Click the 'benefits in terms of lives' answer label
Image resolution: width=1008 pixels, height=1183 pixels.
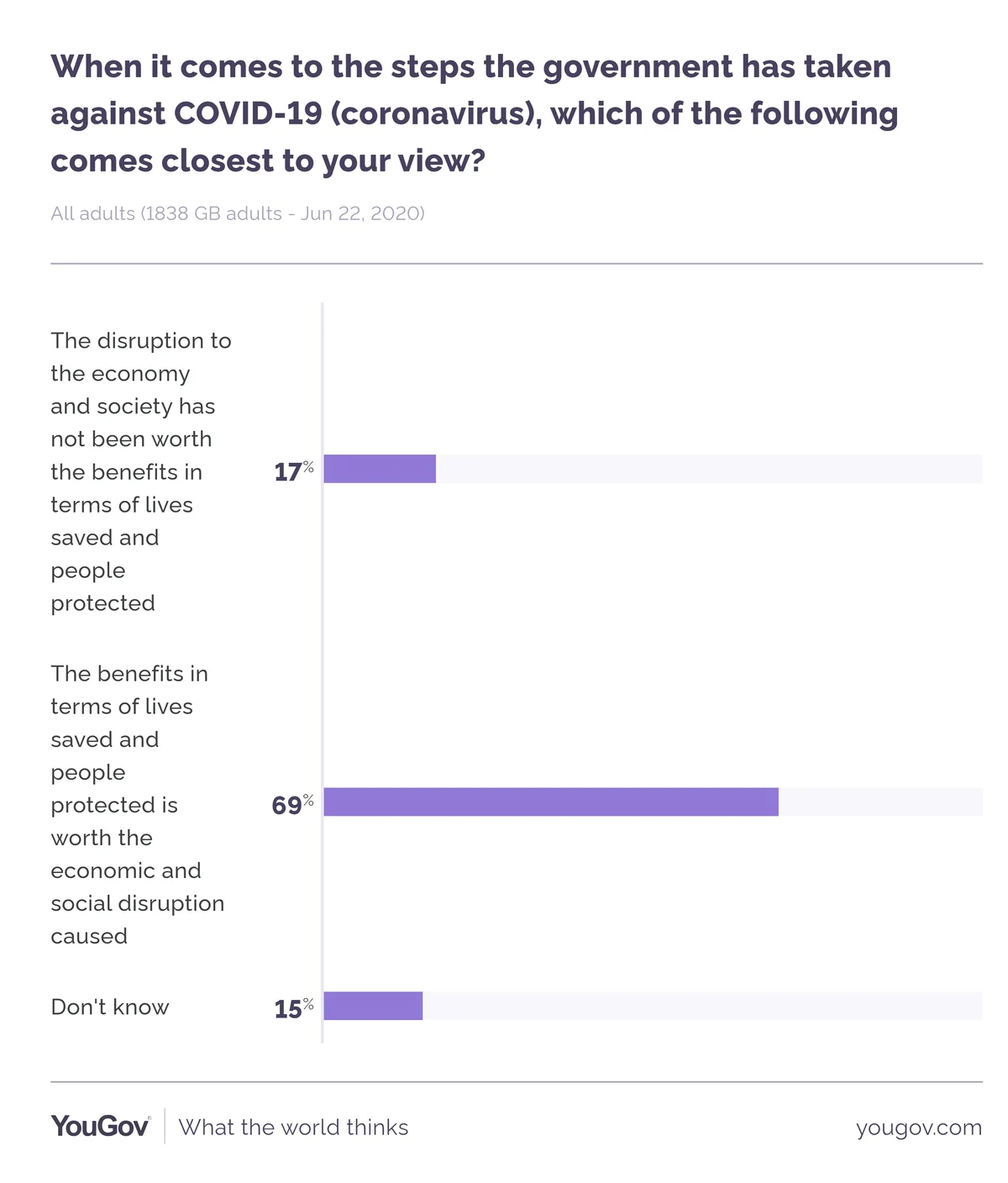click(x=138, y=805)
